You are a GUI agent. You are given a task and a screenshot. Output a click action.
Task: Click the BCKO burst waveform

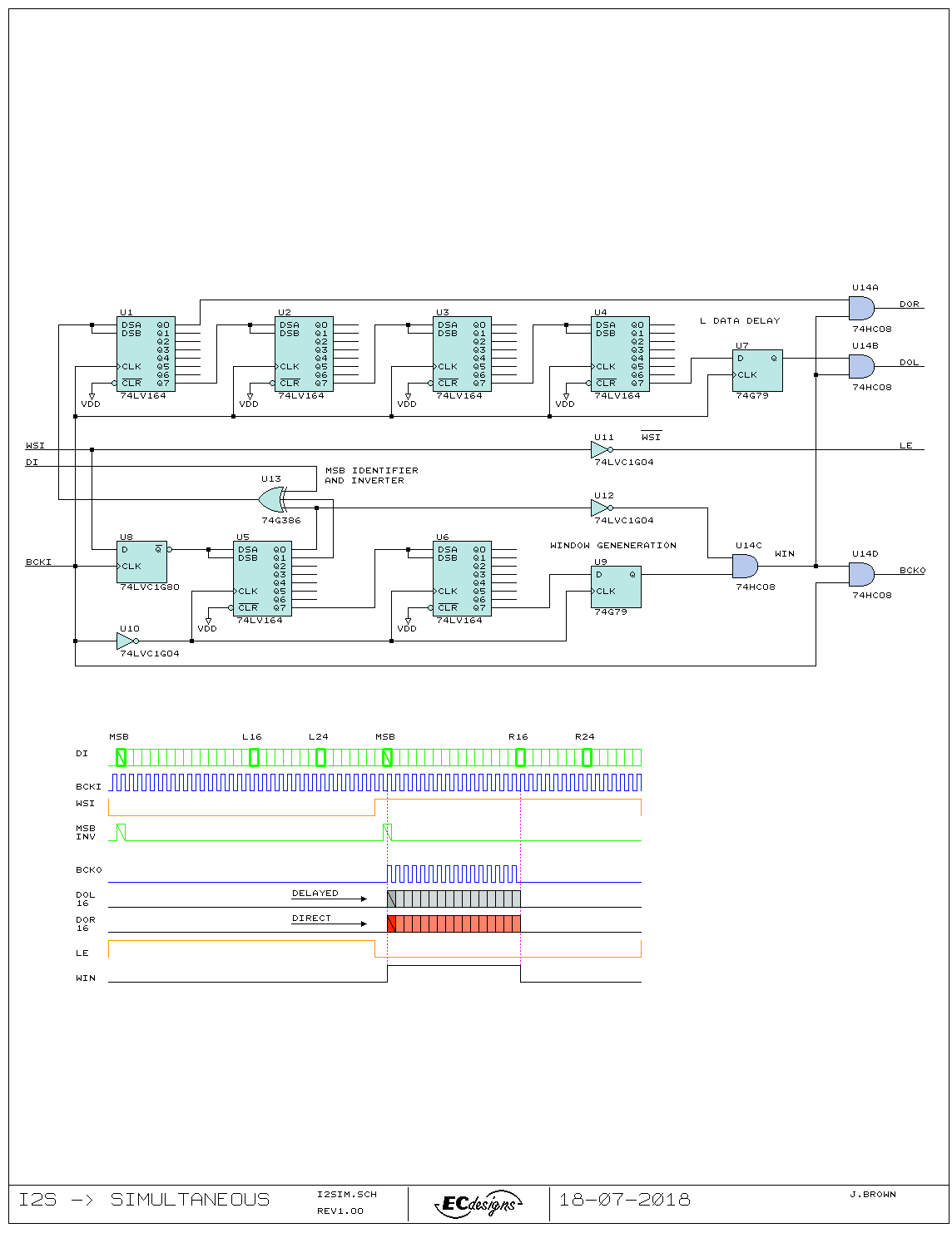pos(454,874)
